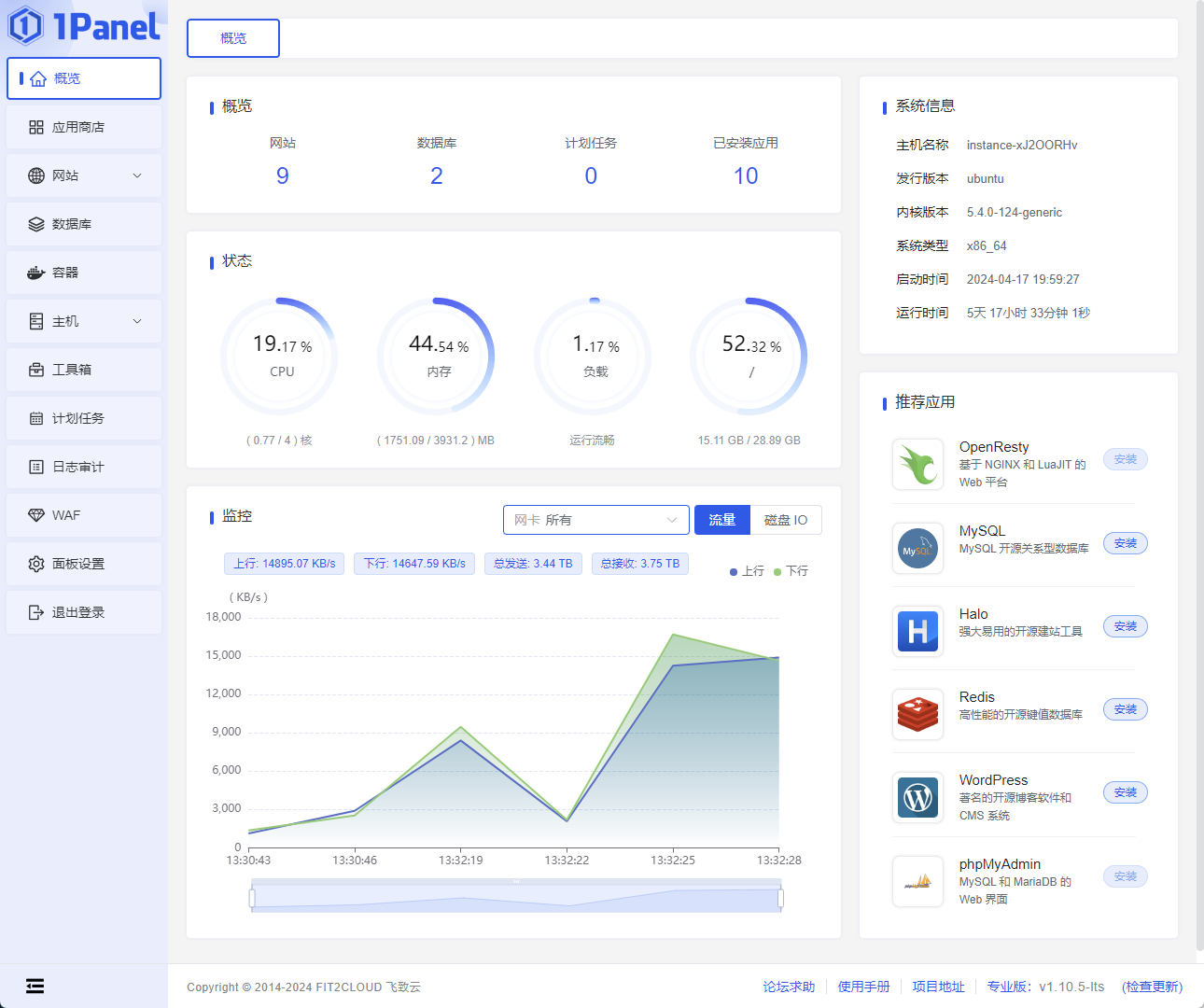Select the 流量 traffic monitor button

[721, 520]
